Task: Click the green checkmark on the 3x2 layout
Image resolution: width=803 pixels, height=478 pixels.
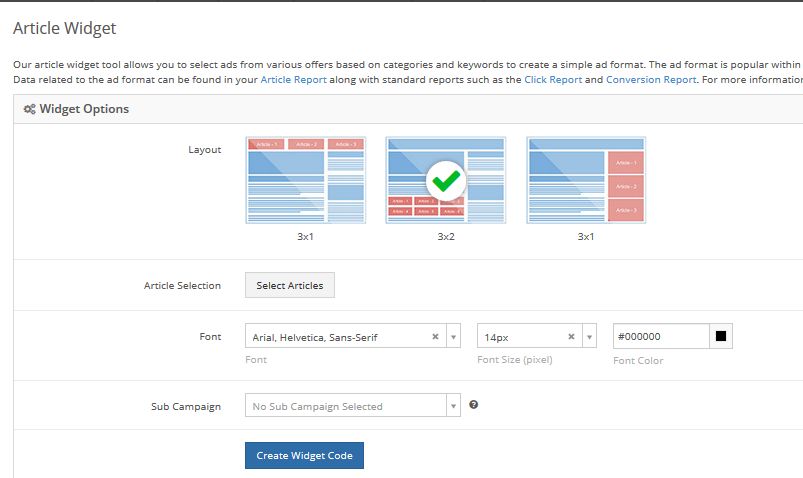Action: [445, 181]
